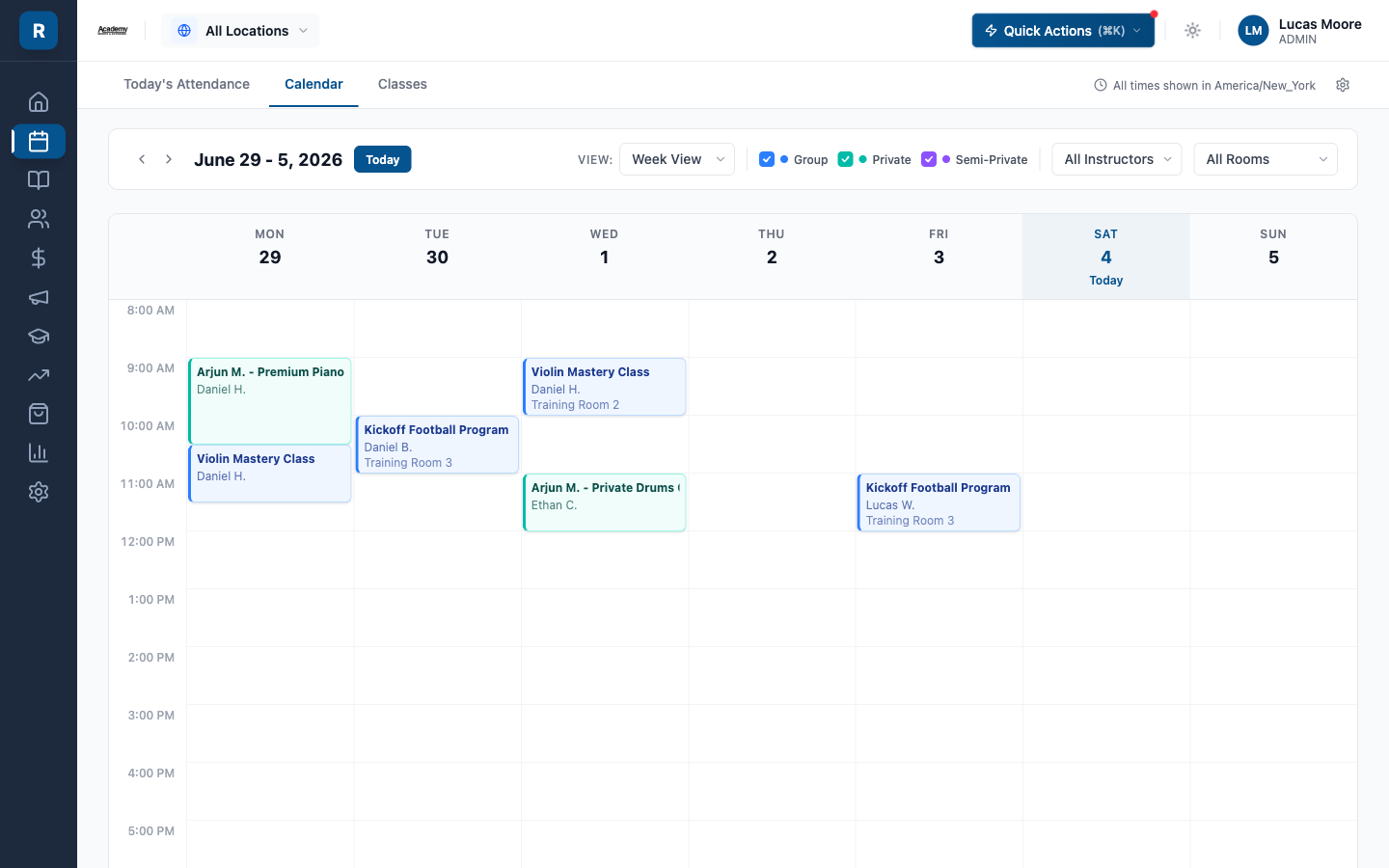This screenshot has height=868, width=1389.
Task: Expand the All Locations dropdown
Action: 240,31
